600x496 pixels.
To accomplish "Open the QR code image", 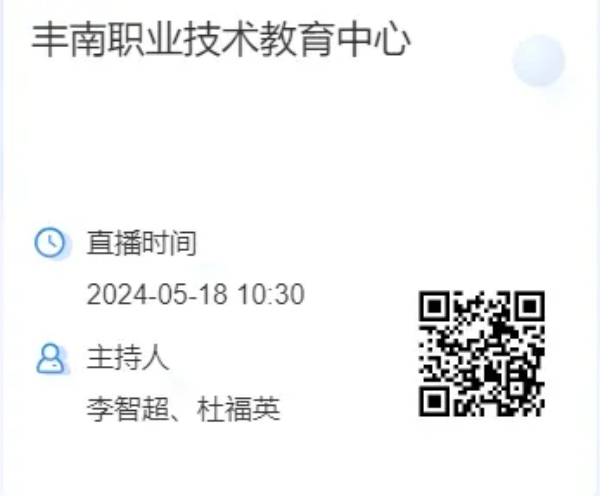I will click(x=482, y=353).
